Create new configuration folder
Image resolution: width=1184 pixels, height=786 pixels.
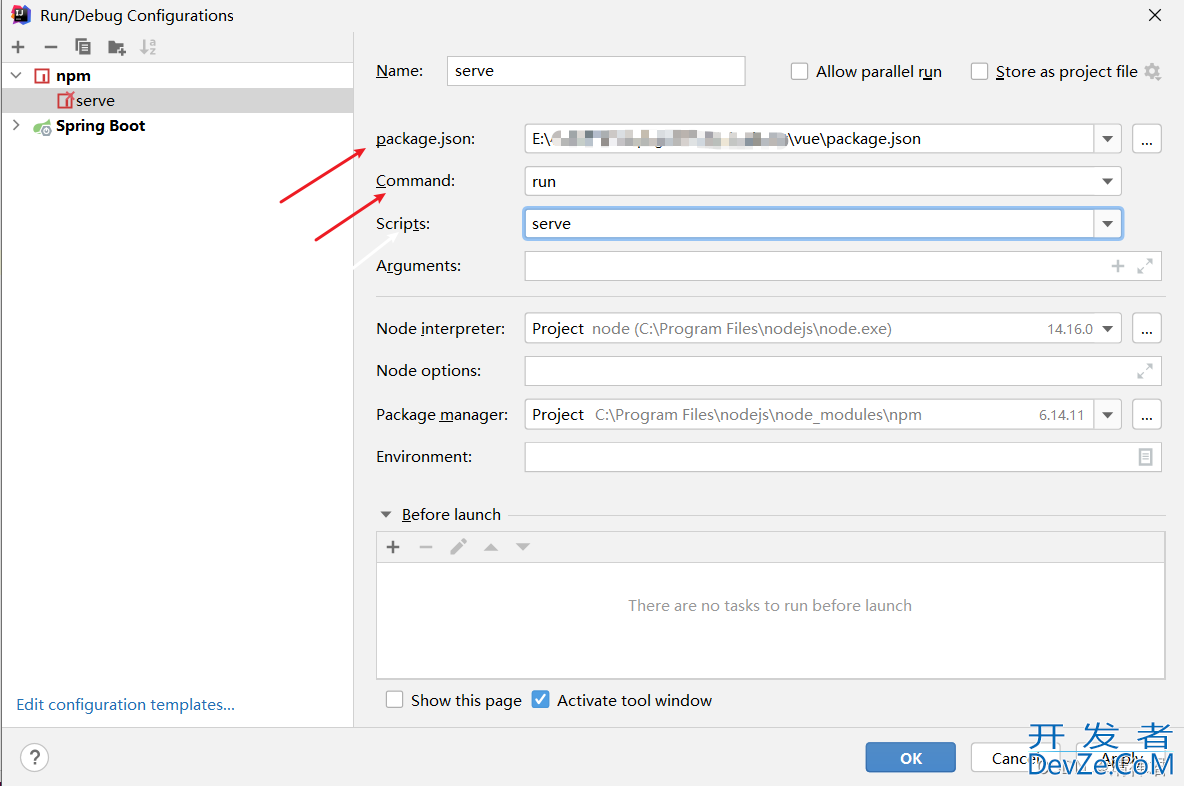(116, 48)
